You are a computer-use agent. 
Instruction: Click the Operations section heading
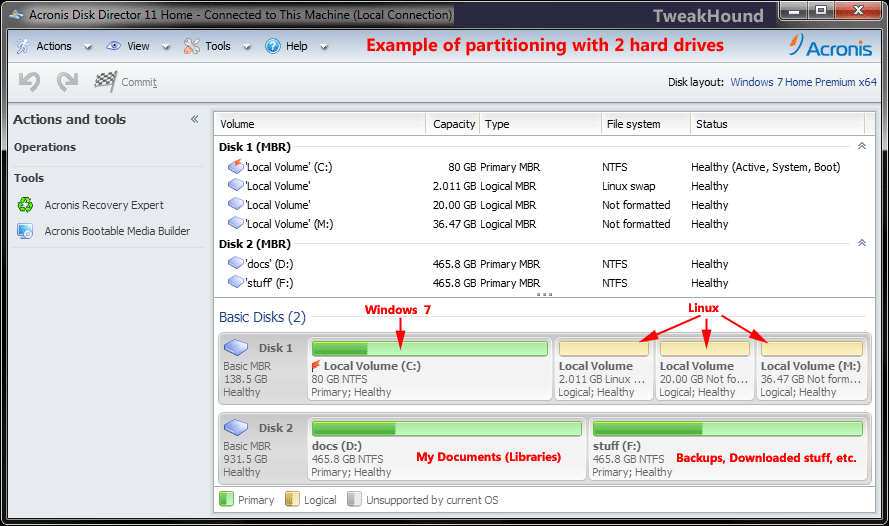(x=45, y=147)
